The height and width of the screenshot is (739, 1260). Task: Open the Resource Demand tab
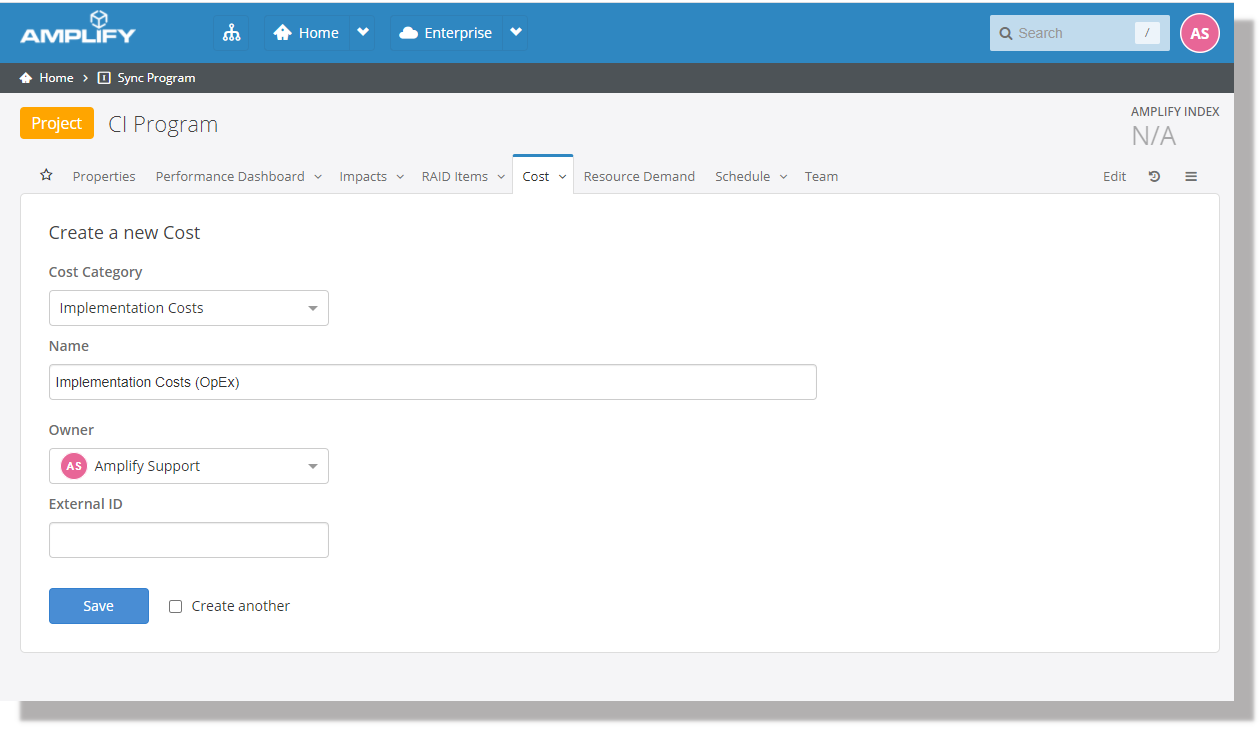pos(639,176)
